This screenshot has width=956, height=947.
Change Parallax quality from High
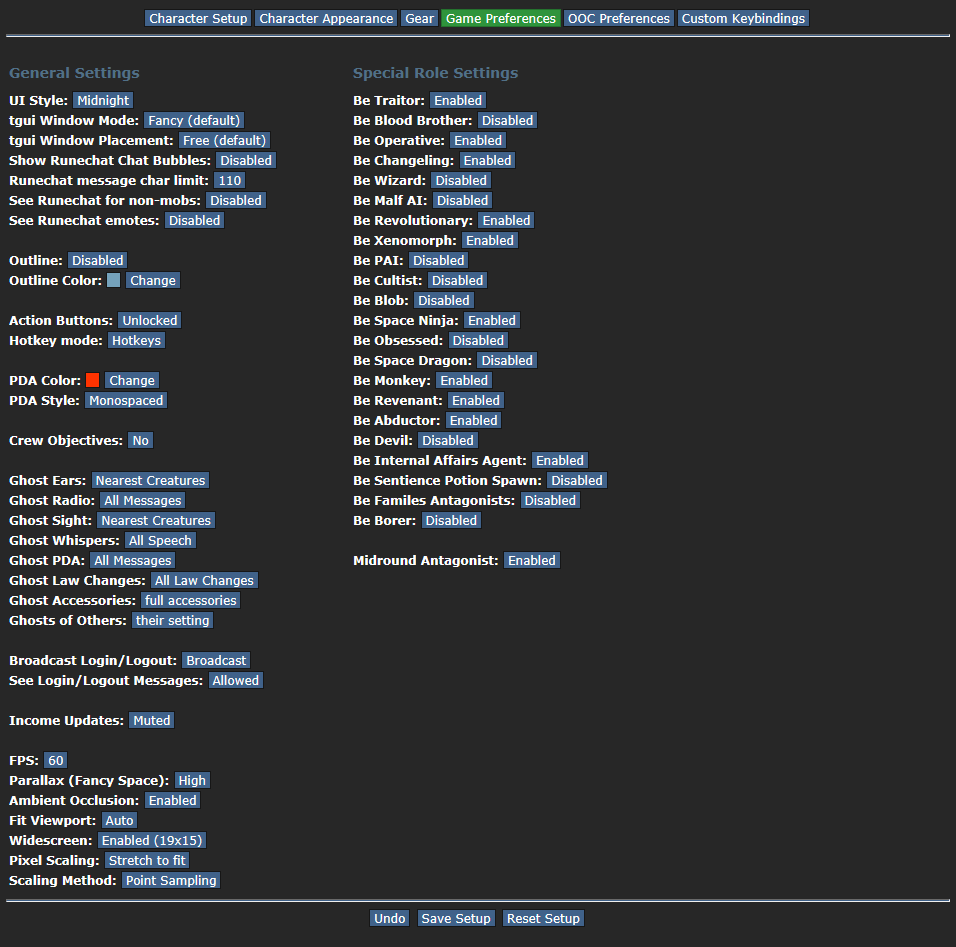point(192,780)
